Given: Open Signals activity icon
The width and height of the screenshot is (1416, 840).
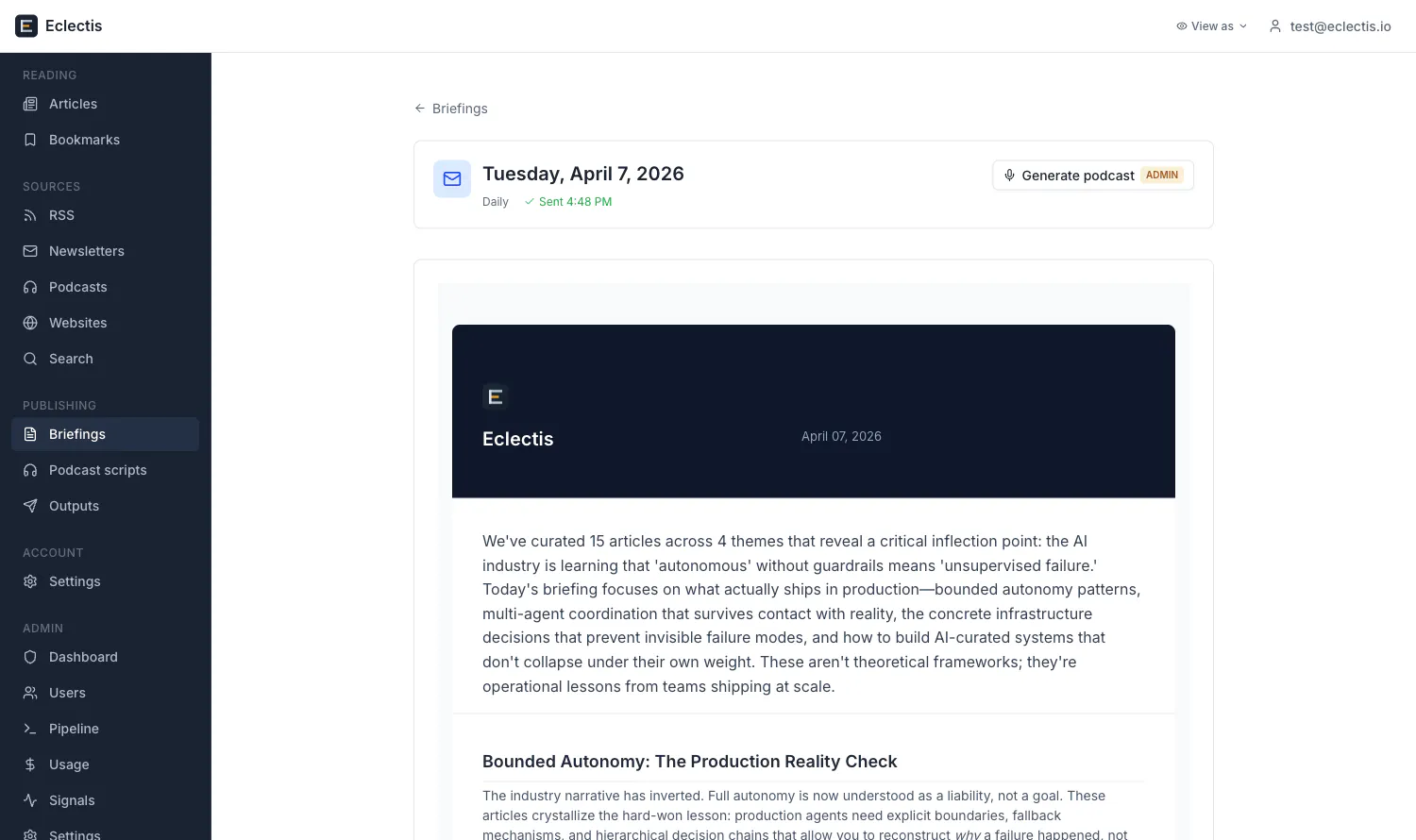Looking at the screenshot, I should [x=30, y=800].
